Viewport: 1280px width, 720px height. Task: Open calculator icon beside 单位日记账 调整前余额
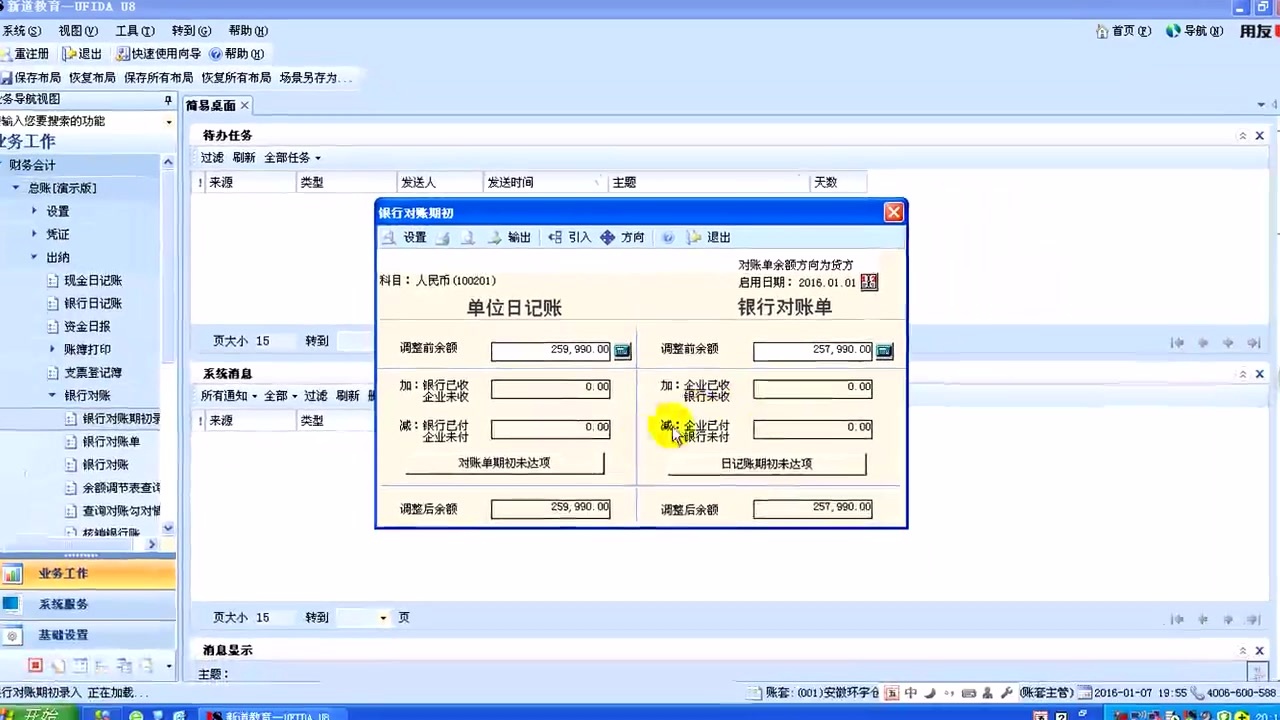(622, 350)
